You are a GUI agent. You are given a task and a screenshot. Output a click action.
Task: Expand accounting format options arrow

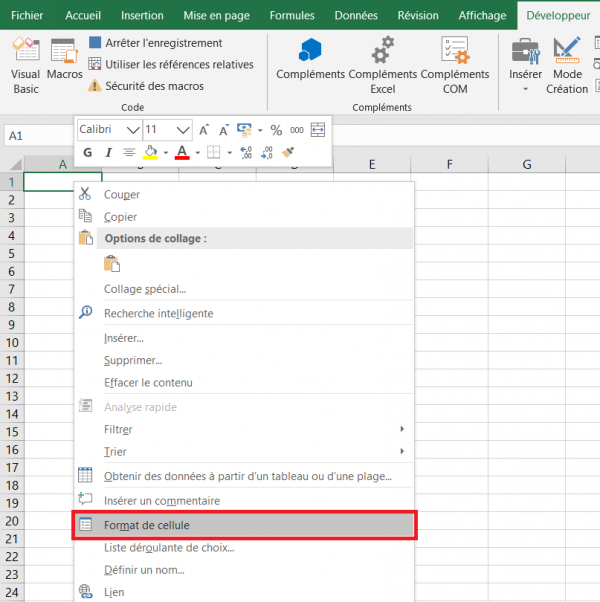[260, 131]
